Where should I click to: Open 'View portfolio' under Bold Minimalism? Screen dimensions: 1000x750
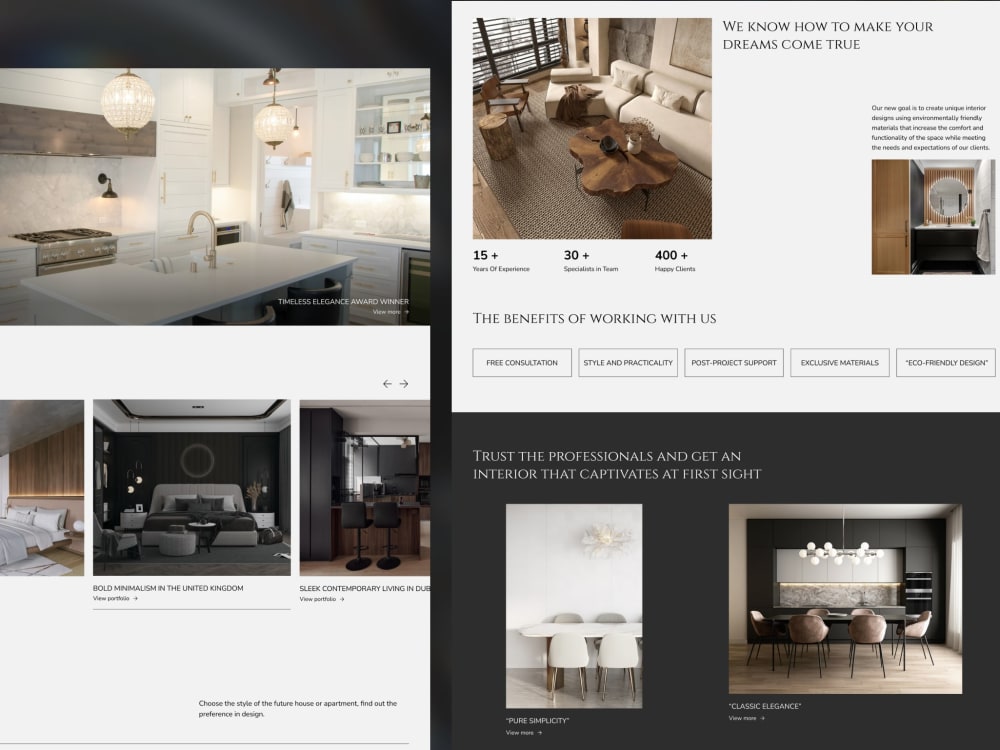click(x=115, y=598)
